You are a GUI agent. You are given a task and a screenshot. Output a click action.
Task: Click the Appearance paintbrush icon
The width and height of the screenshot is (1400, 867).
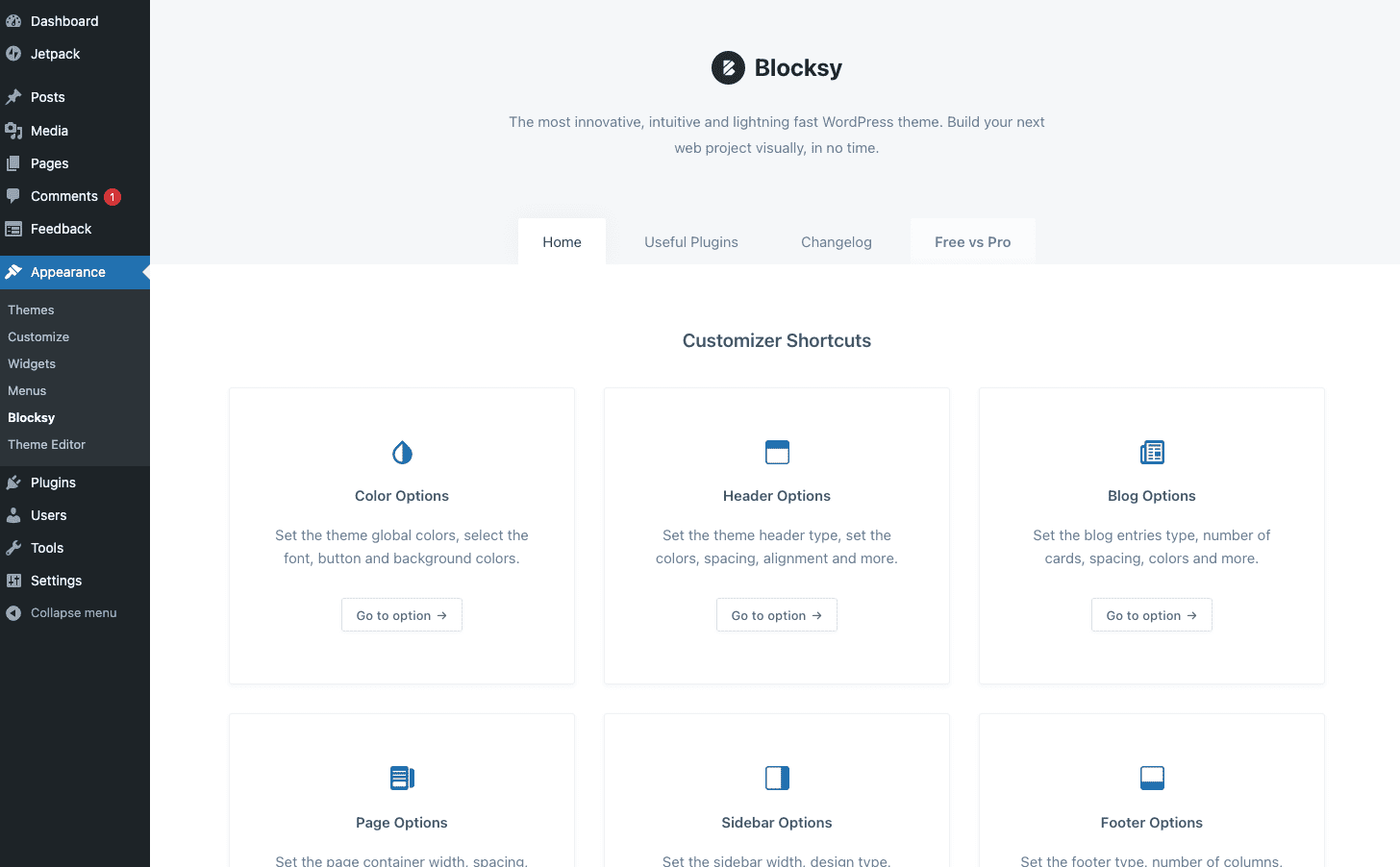(x=13, y=272)
